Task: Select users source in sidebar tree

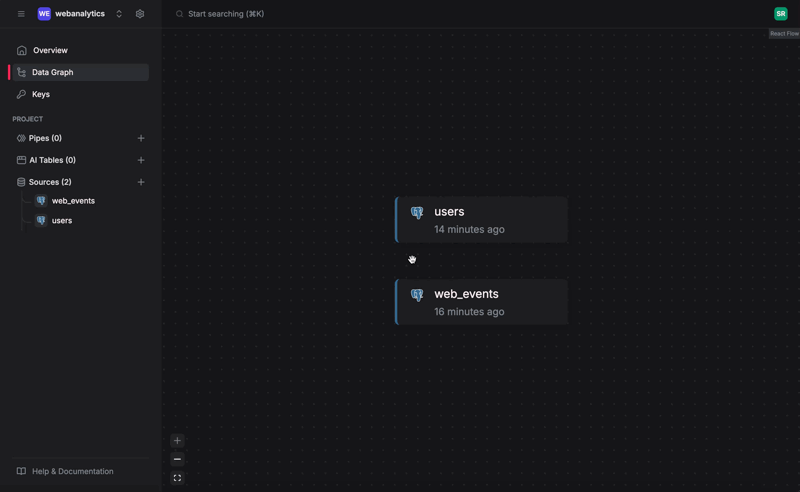Action: (x=62, y=220)
